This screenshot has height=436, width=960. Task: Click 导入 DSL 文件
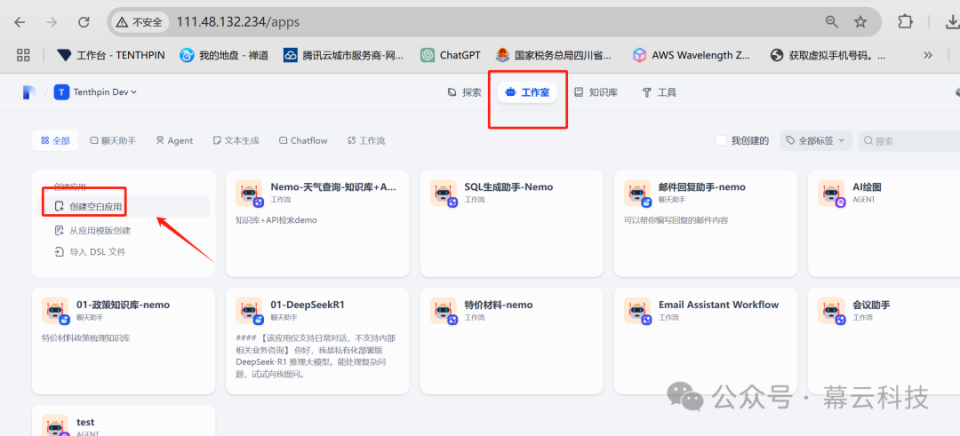(90, 252)
